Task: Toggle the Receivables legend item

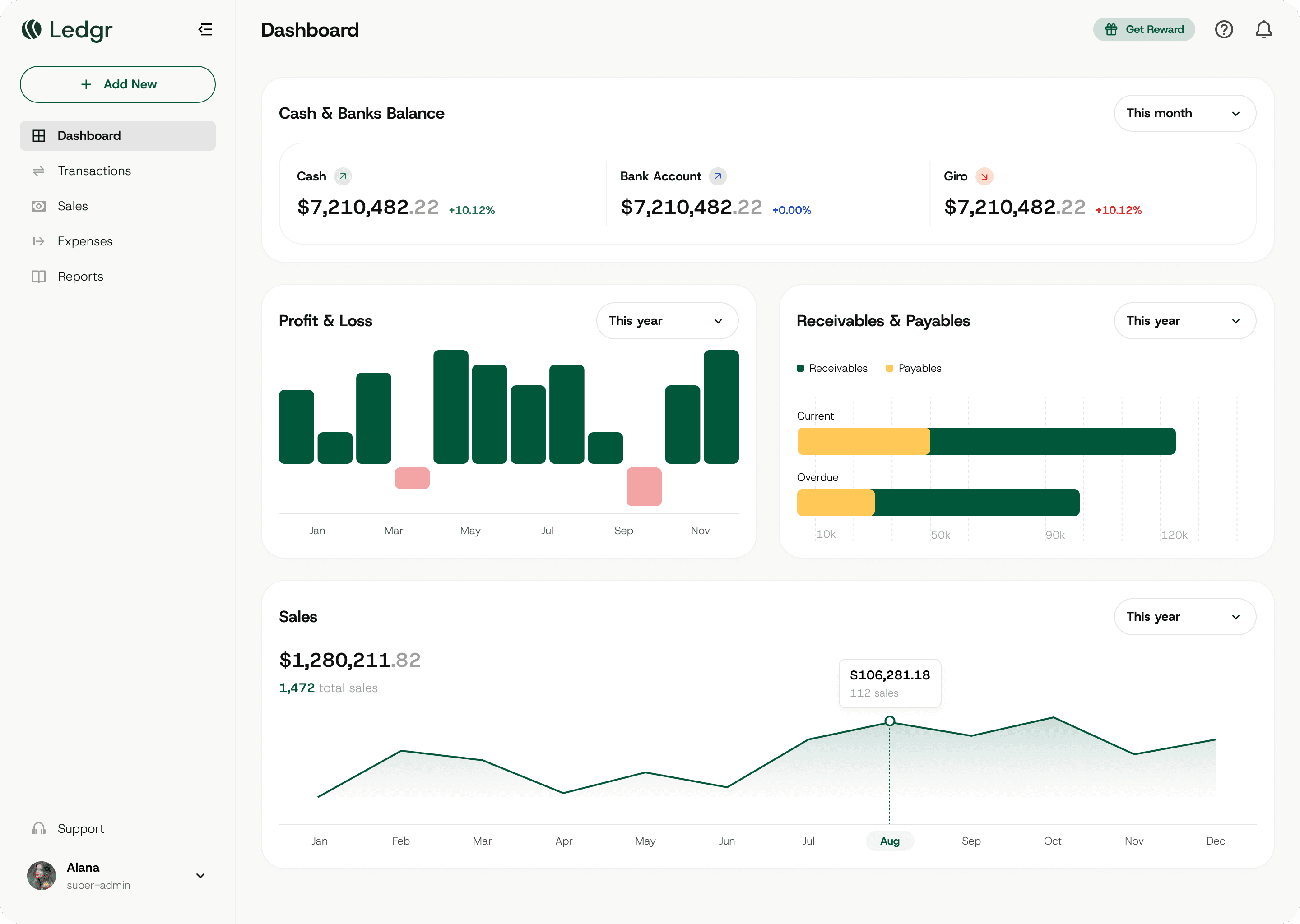Action: (x=832, y=368)
